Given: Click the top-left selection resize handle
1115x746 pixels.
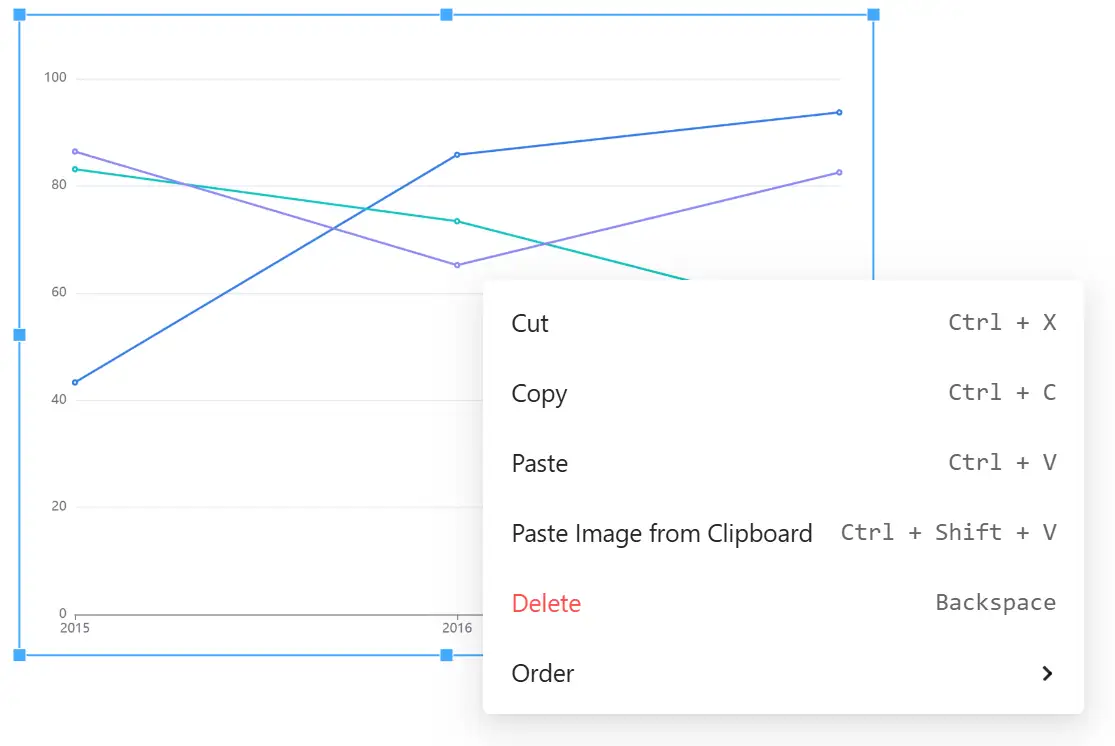Looking at the screenshot, I should [19, 14].
